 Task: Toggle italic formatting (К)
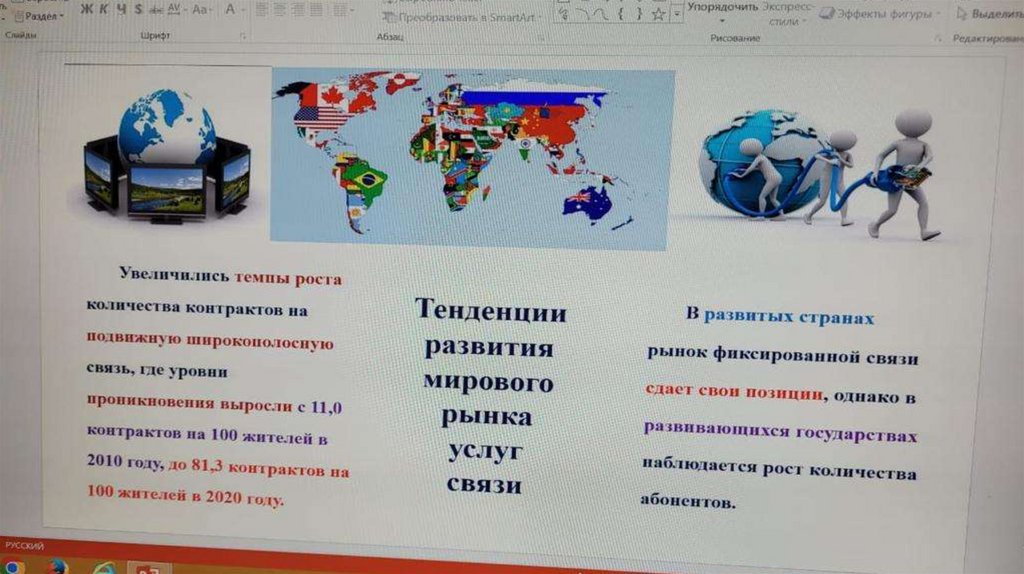(x=103, y=8)
